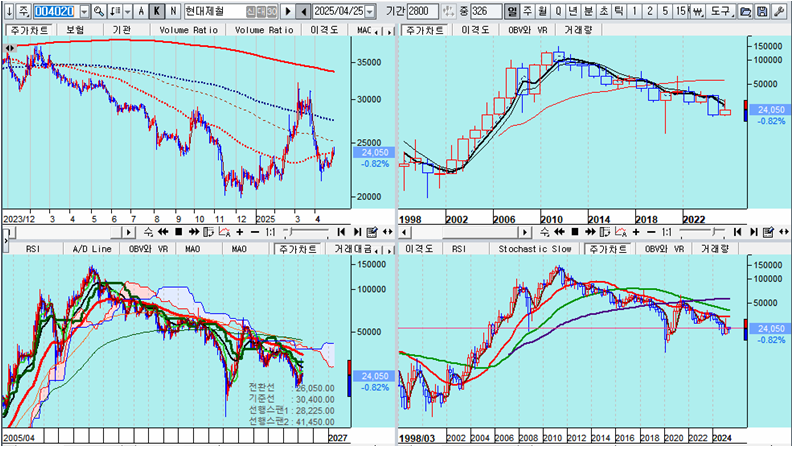Click the 총 326 input field
The image size is (794, 449).
click(486, 11)
